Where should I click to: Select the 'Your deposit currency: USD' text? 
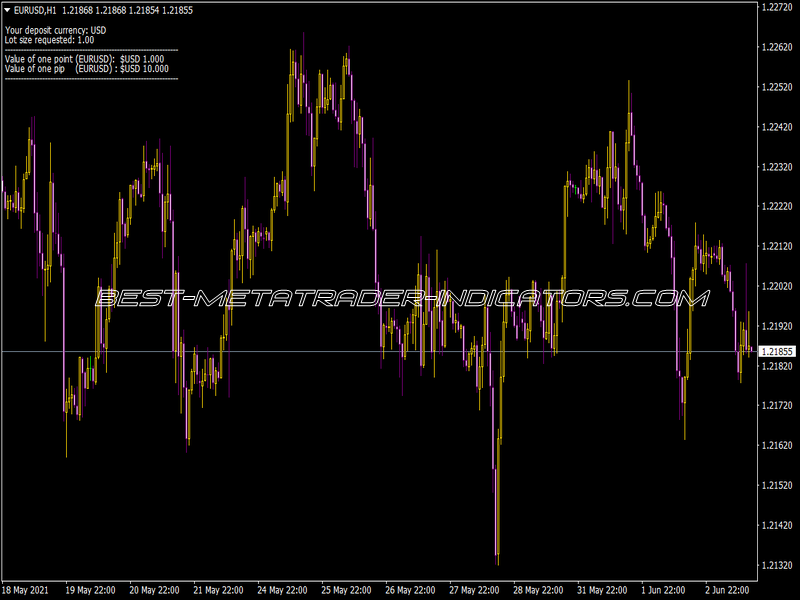pyautogui.click(x=55, y=31)
